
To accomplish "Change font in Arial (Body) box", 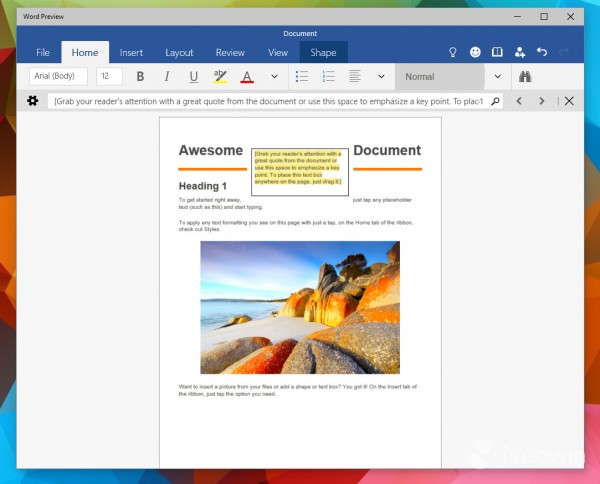I will (58, 76).
